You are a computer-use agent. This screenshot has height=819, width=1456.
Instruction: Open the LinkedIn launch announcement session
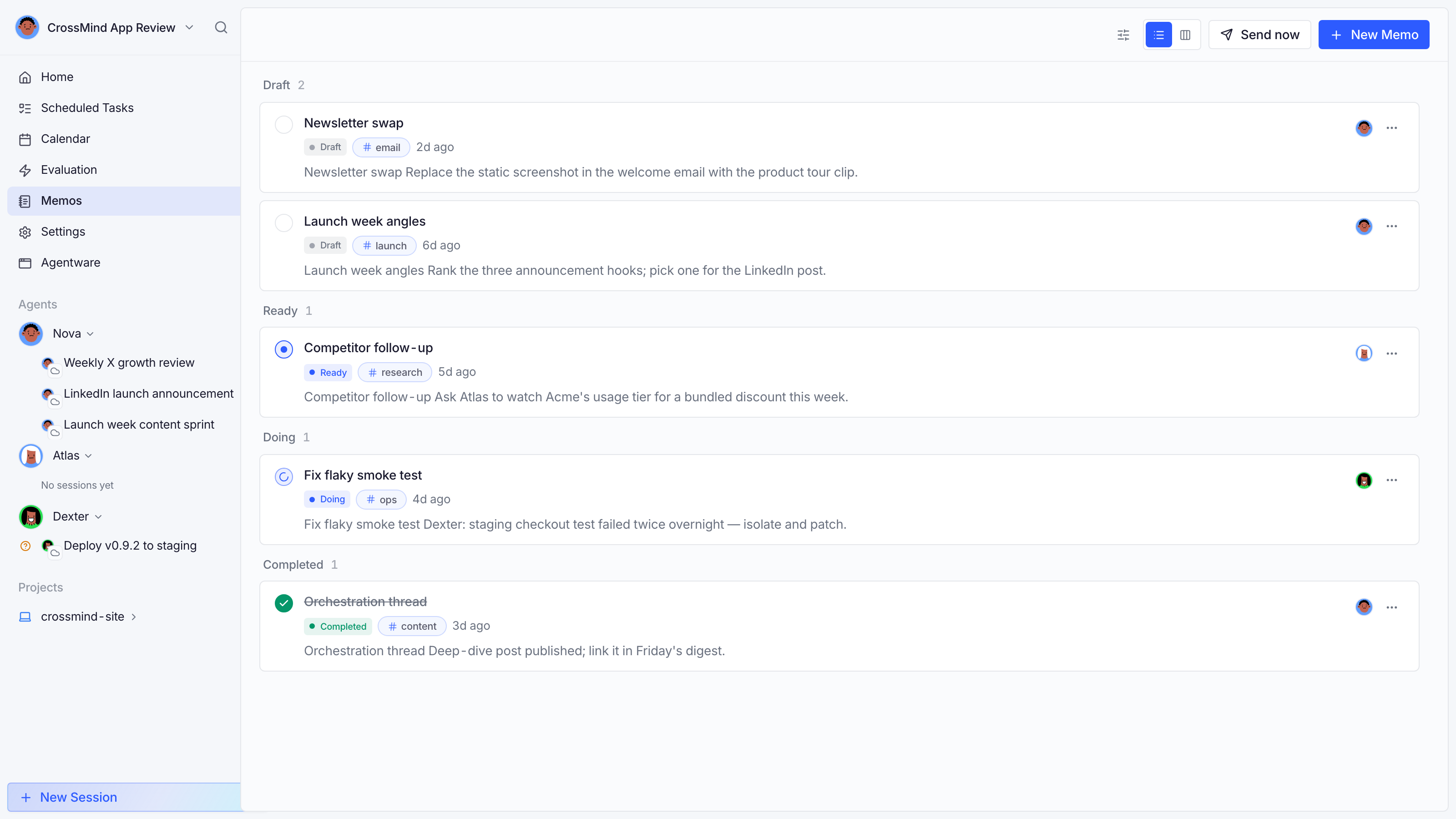[x=148, y=394]
